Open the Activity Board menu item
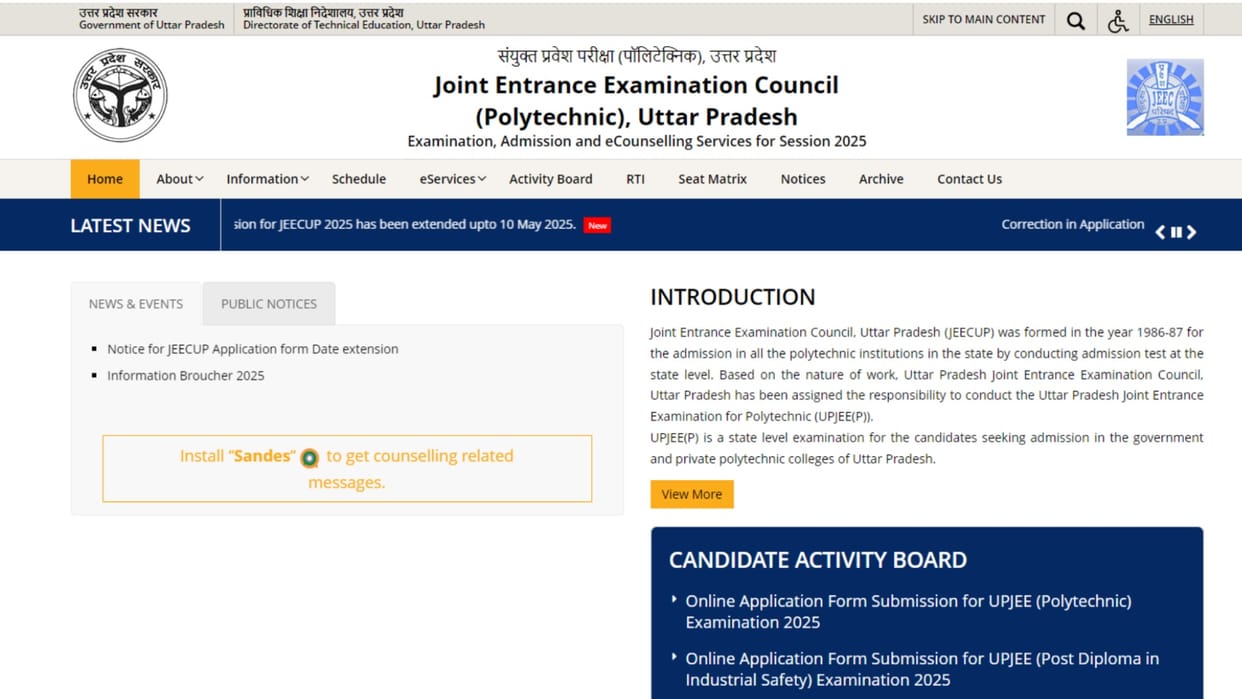 pyautogui.click(x=551, y=179)
